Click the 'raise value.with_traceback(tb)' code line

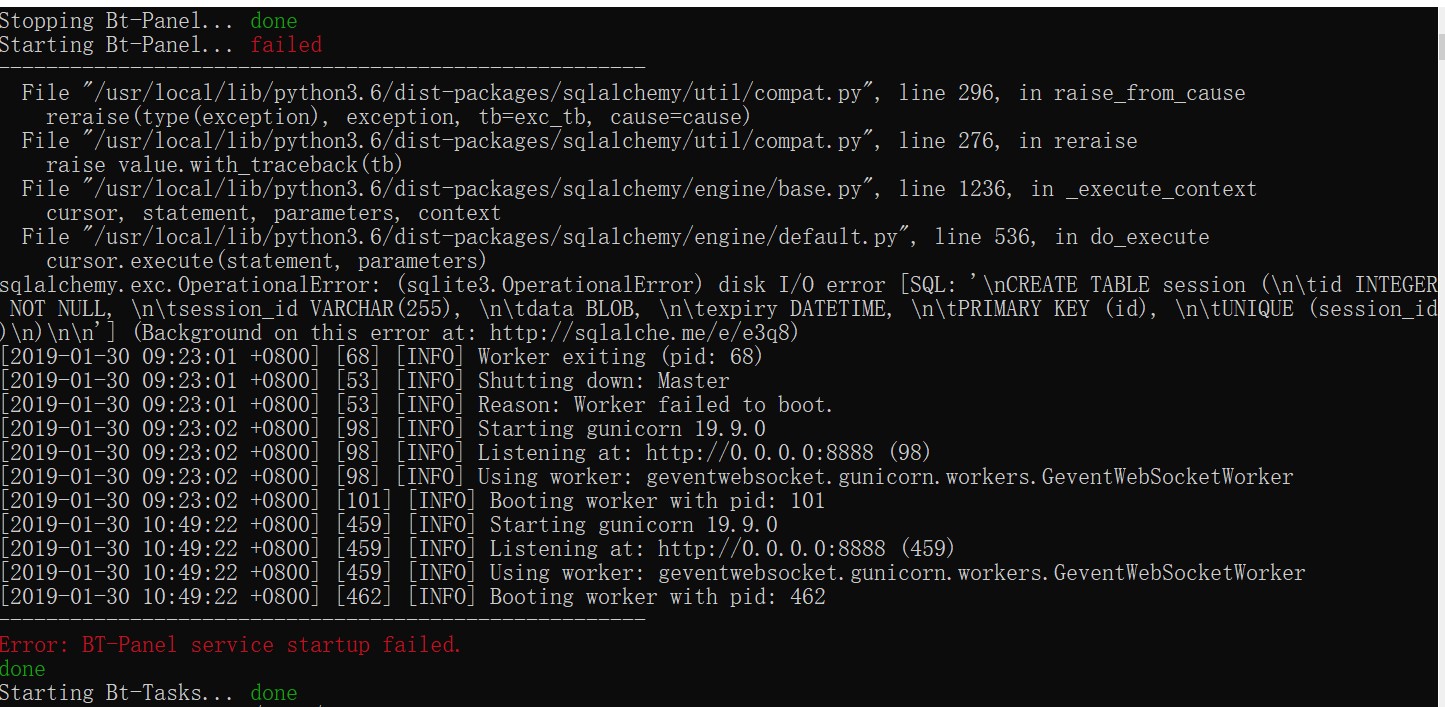tap(225, 165)
